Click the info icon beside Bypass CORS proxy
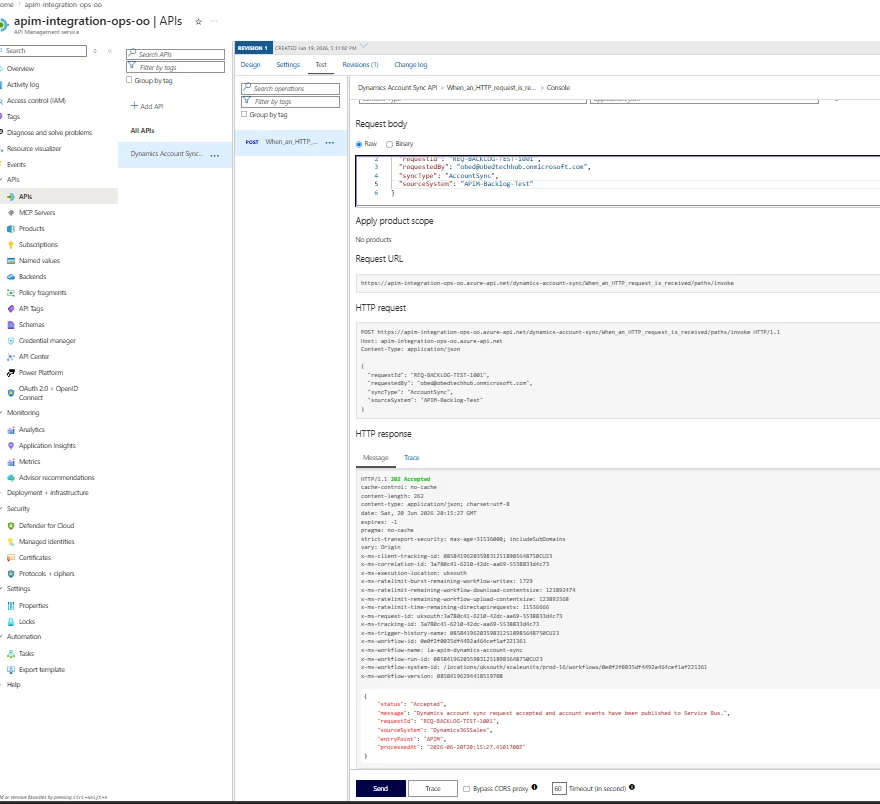The image size is (880, 804). tap(534, 787)
